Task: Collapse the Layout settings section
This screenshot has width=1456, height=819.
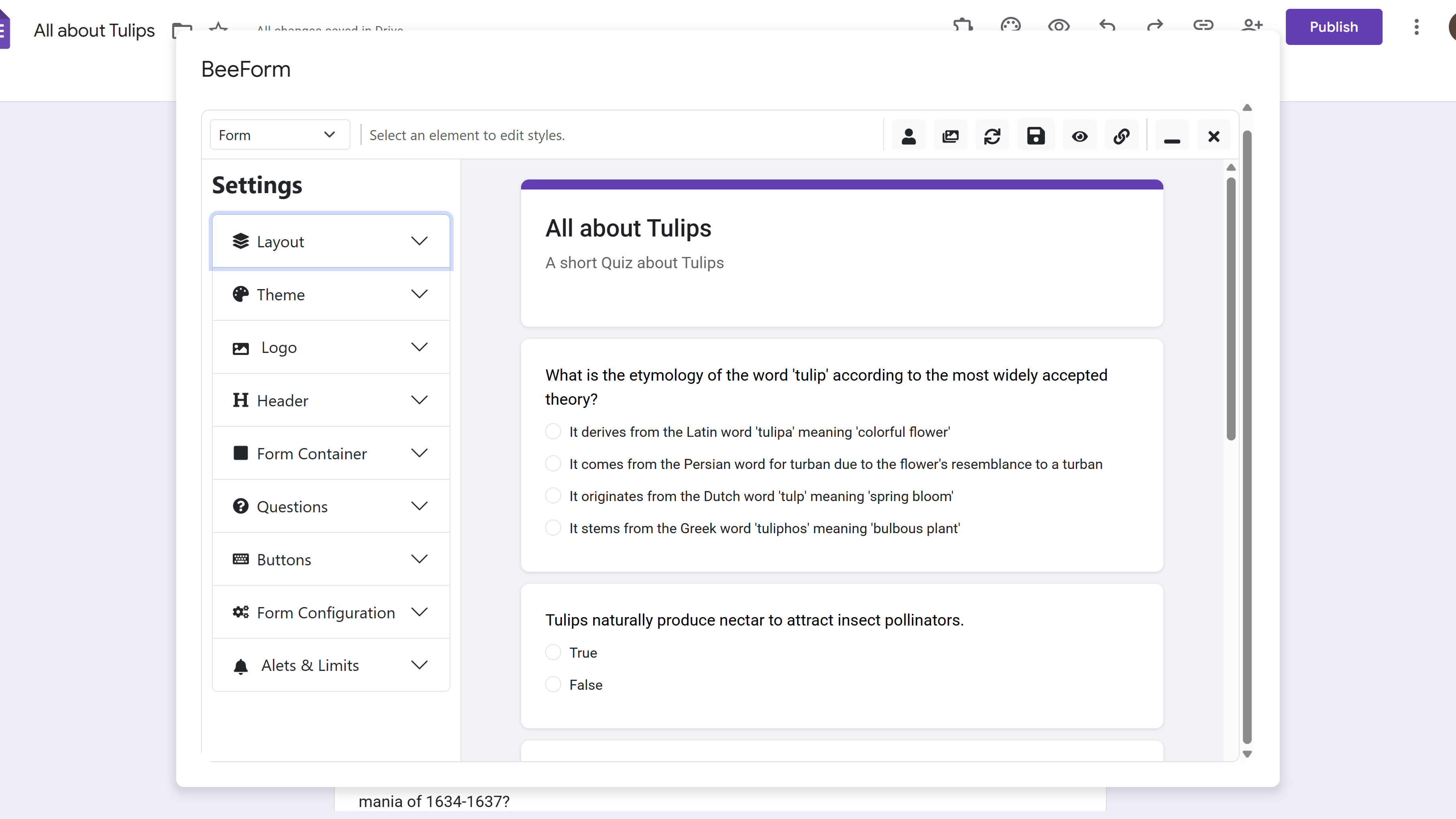Action: pos(331,241)
